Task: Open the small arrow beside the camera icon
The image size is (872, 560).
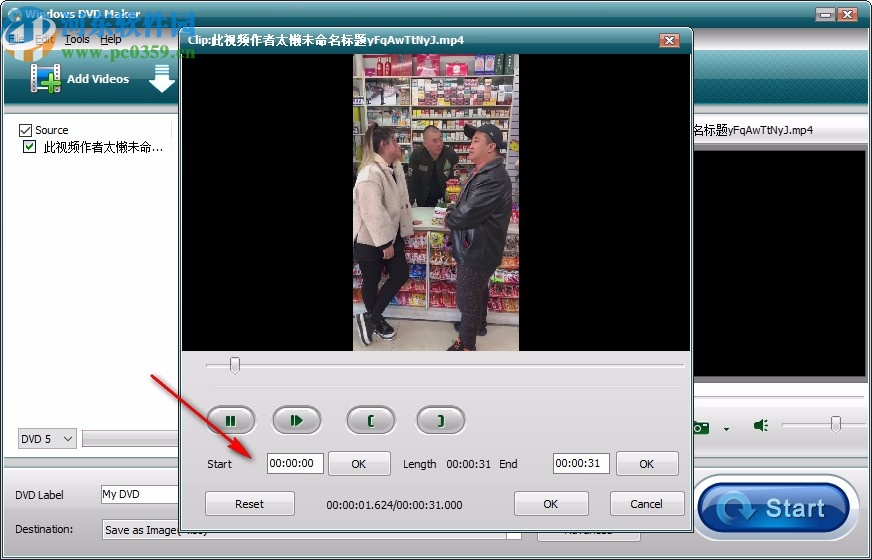Action: point(726,429)
